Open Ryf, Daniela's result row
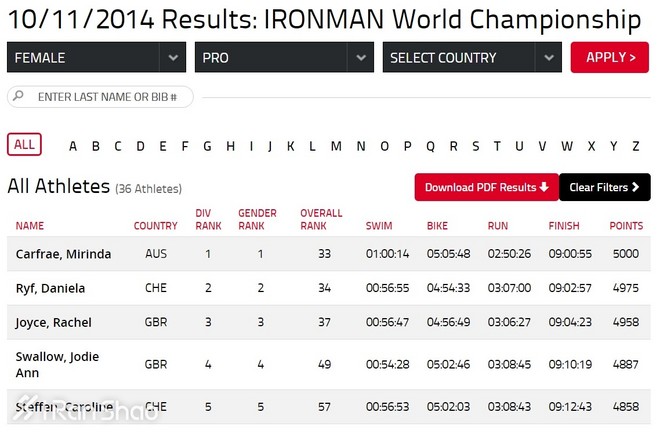Screen dimensions: 660x434 pos(50,289)
